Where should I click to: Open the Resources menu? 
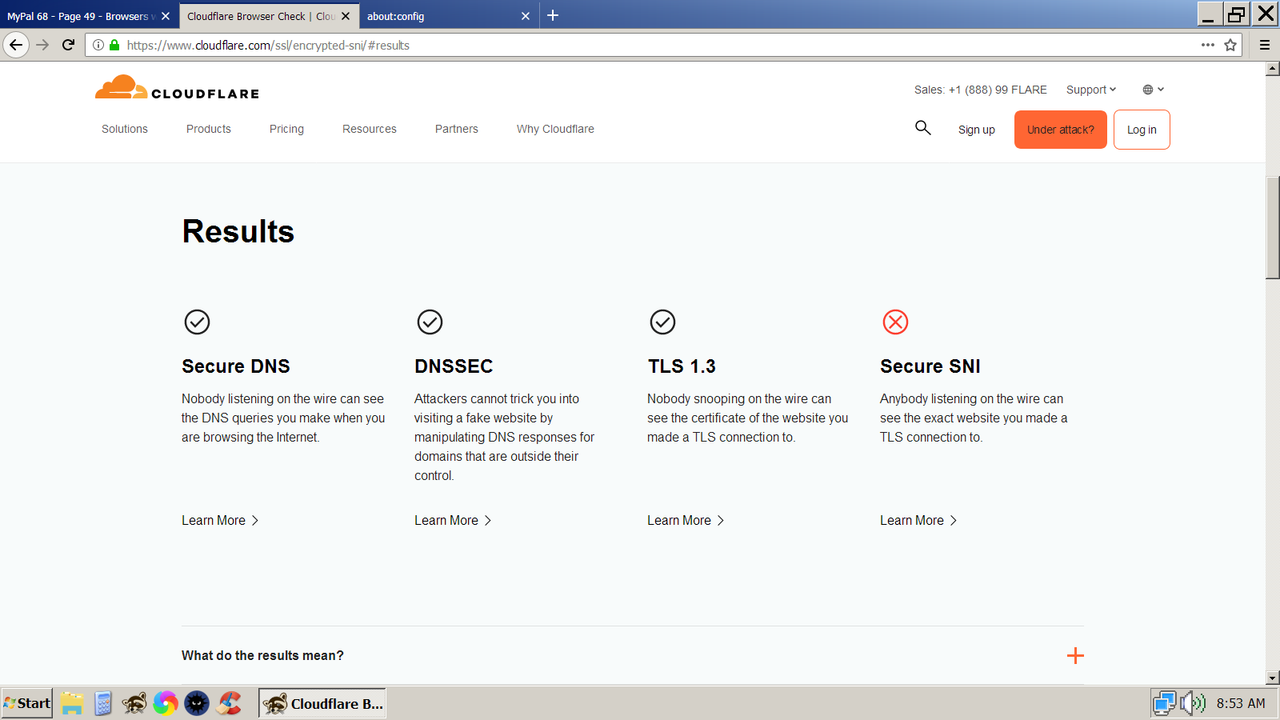pyautogui.click(x=370, y=129)
